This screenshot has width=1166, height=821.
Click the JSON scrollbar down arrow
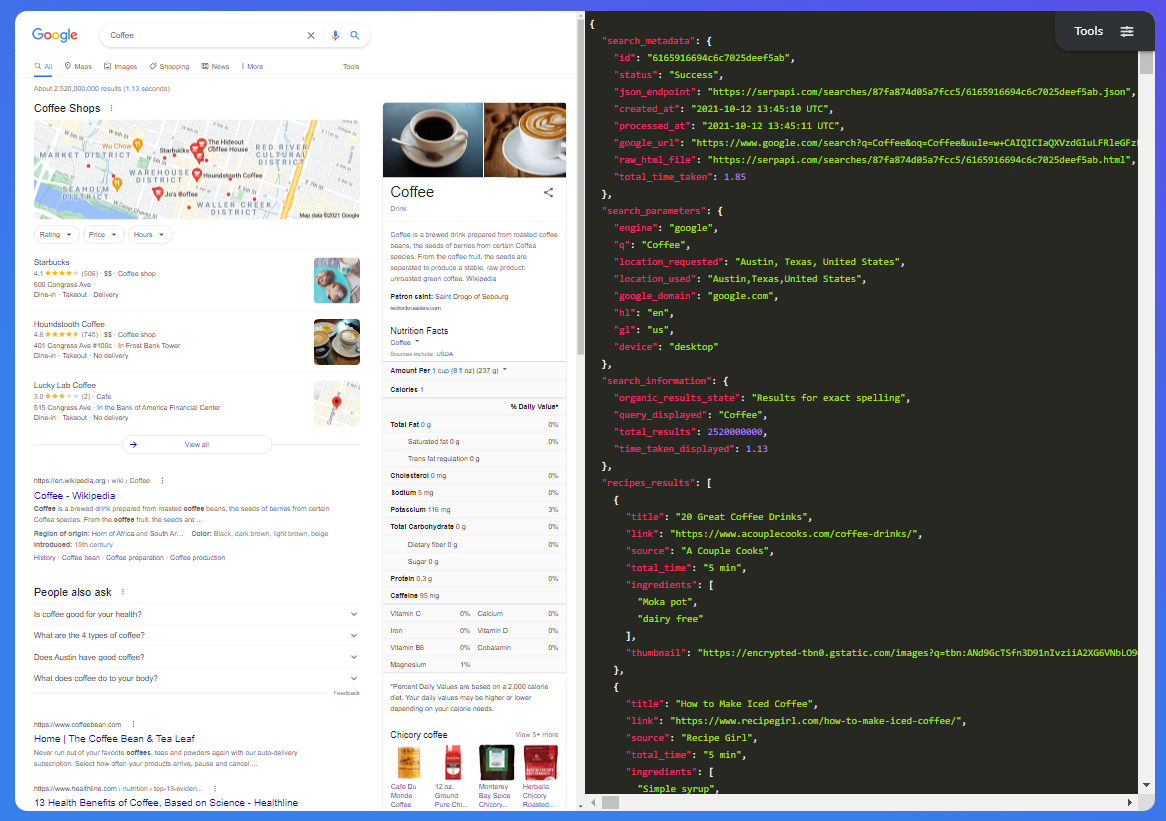click(1146, 785)
